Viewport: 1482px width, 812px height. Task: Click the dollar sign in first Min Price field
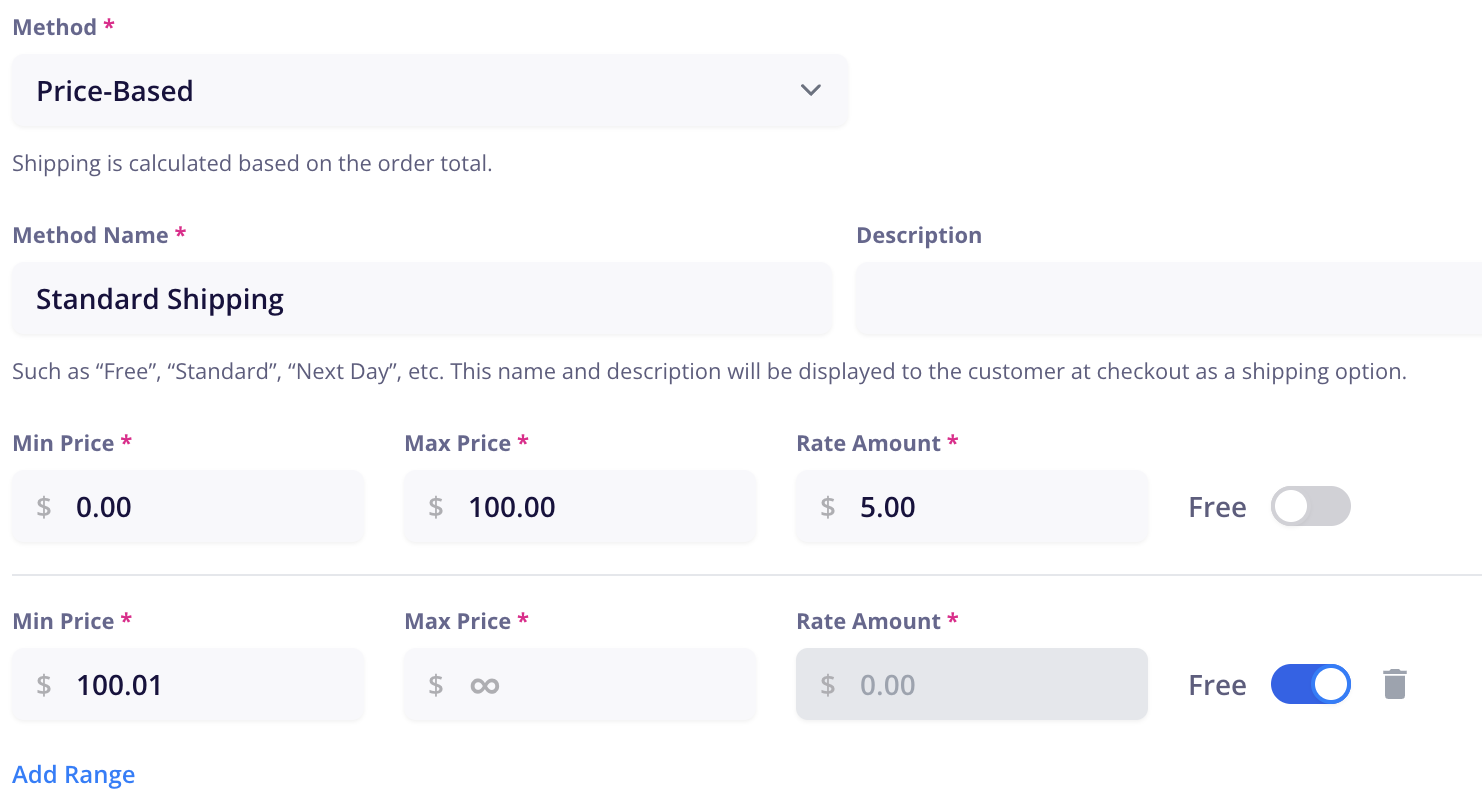point(43,507)
